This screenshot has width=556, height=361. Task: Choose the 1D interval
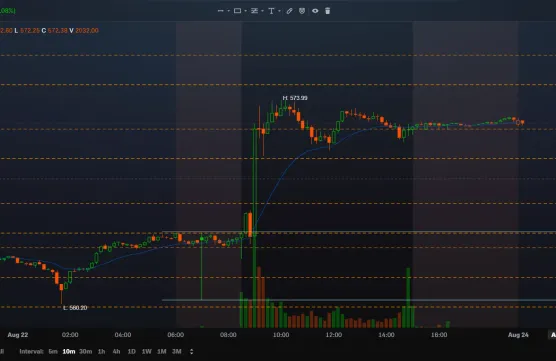pos(132,351)
